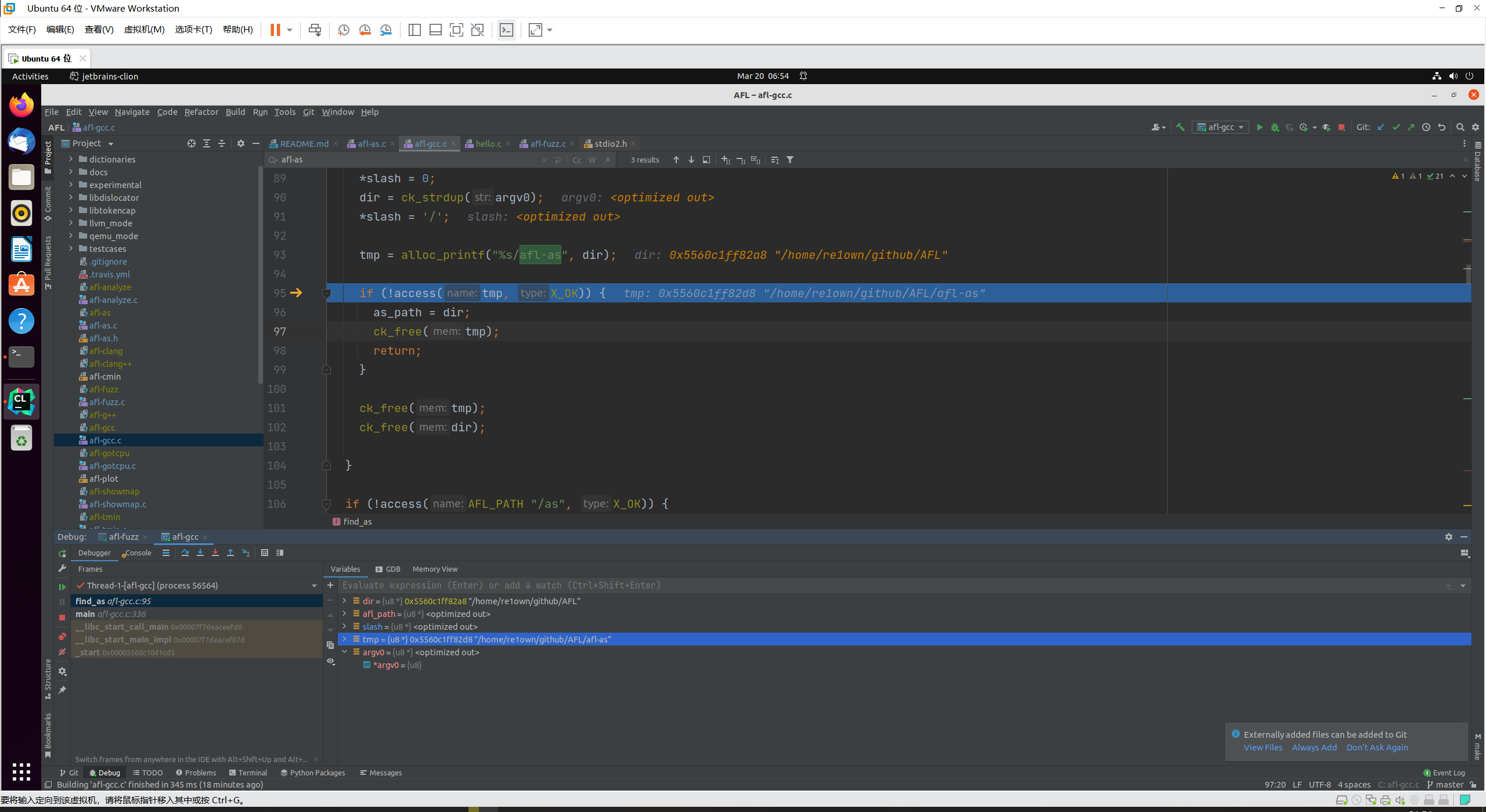Open Evaluate Expression calculator icon
Image resolution: width=1486 pixels, height=812 pixels.
[x=265, y=553]
